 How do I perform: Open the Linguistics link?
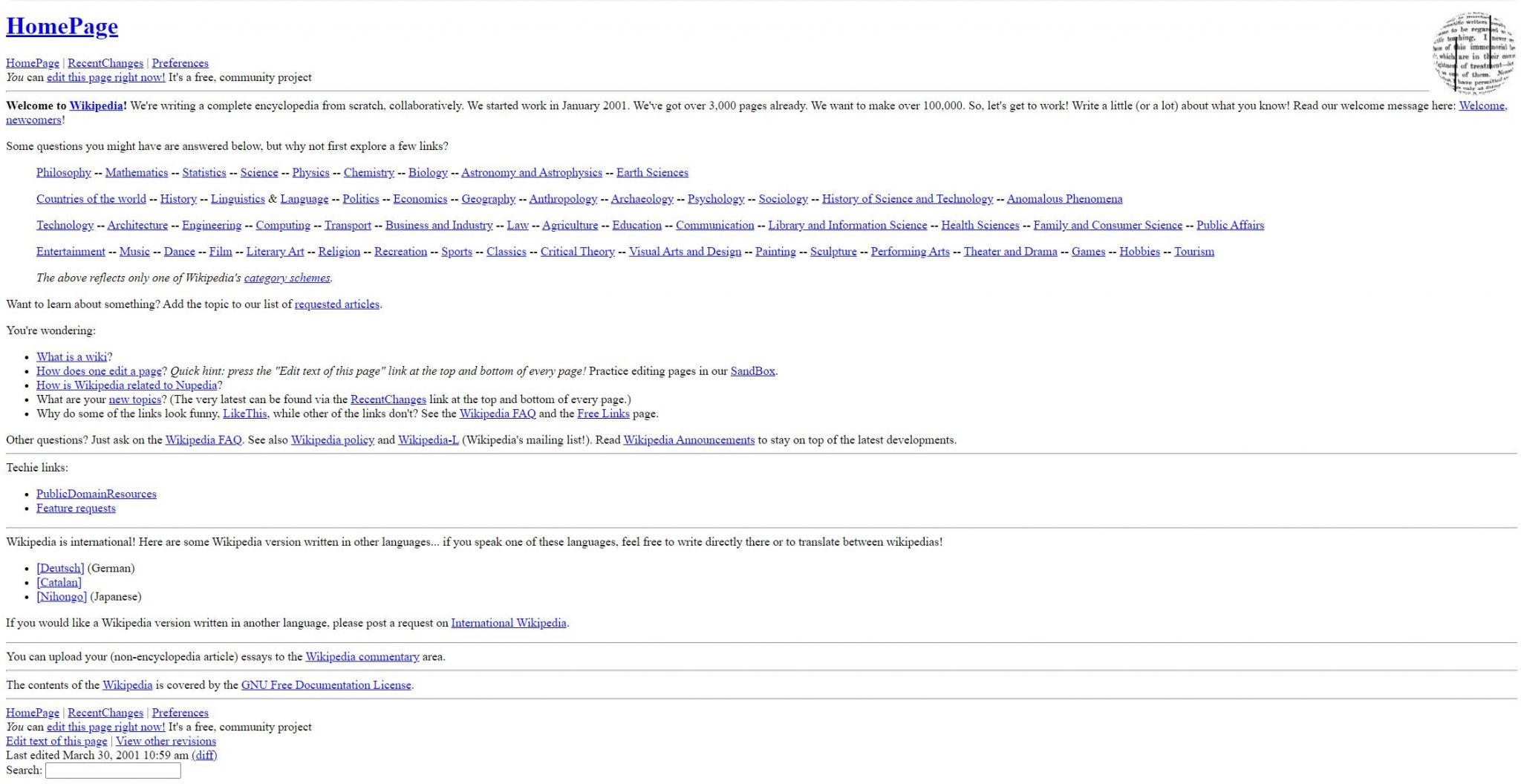click(238, 199)
